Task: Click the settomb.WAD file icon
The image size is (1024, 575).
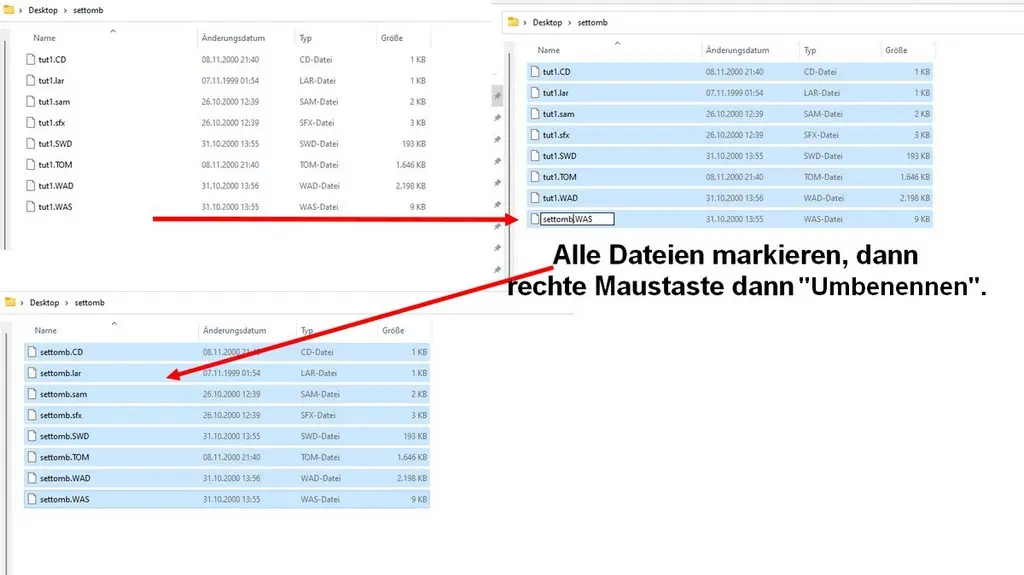Action: (x=32, y=478)
